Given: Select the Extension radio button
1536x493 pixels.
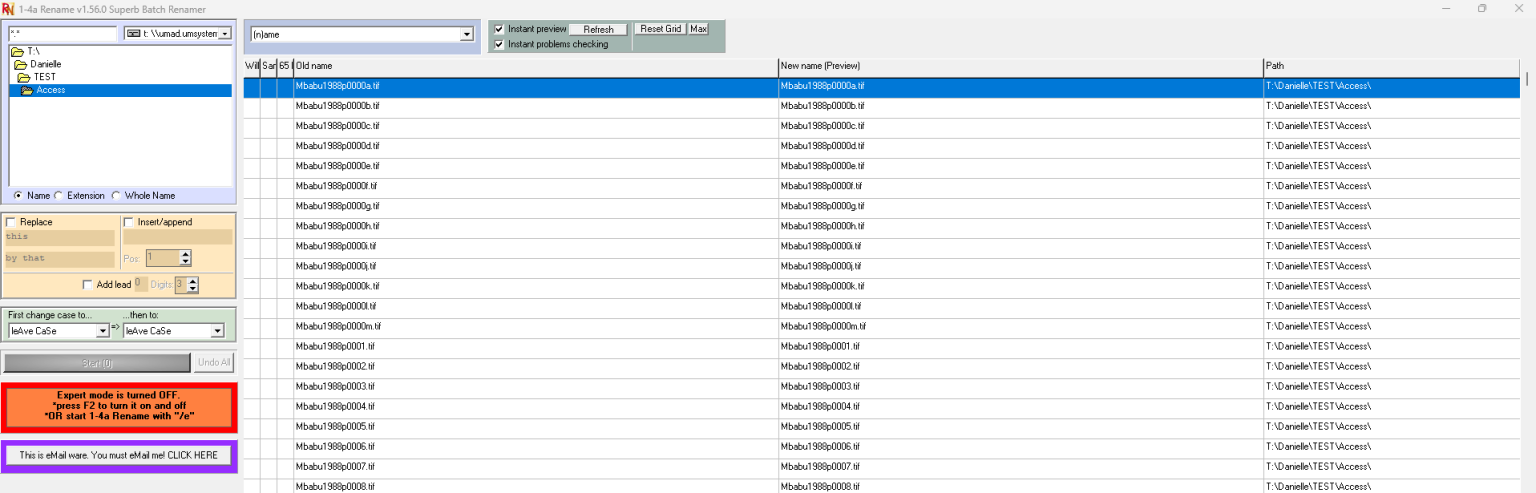Looking at the screenshot, I should click(59, 196).
